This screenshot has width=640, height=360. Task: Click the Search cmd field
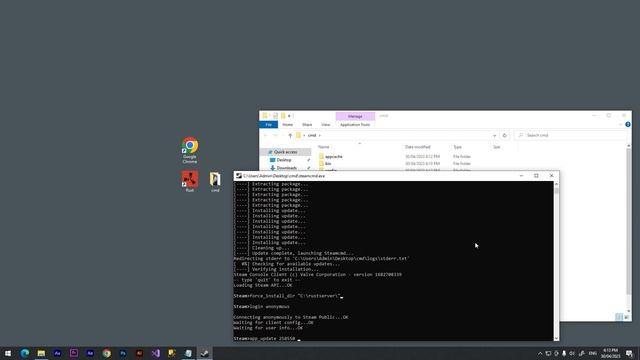click(571, 135)
